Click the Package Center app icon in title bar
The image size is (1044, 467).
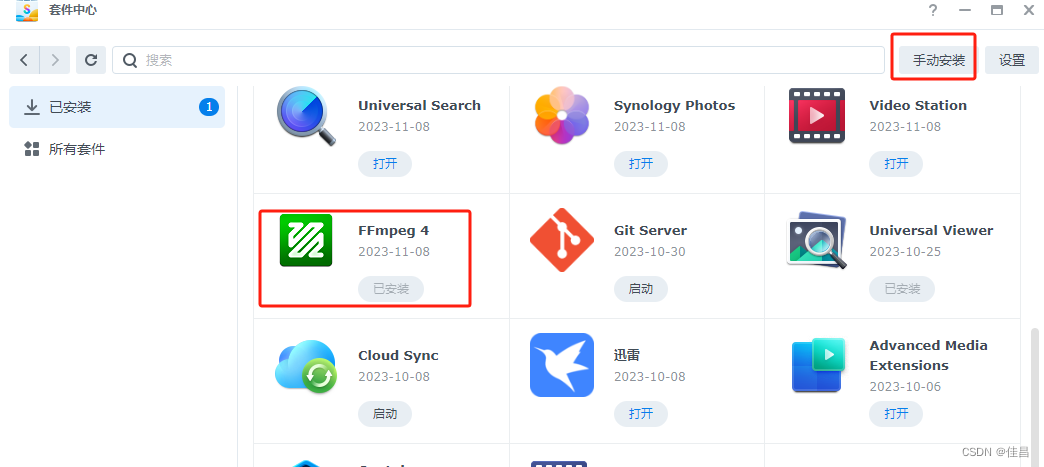[x=27, y=10]
